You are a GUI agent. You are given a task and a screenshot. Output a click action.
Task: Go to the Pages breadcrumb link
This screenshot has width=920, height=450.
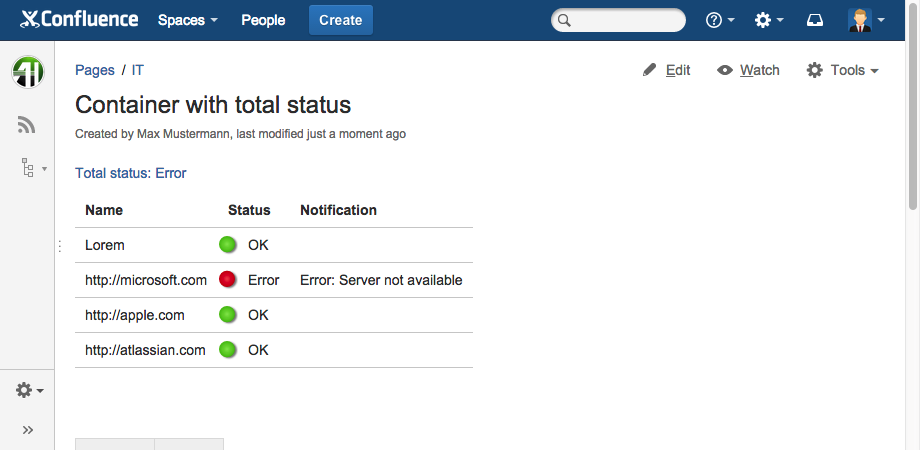(x=95, y=70)
